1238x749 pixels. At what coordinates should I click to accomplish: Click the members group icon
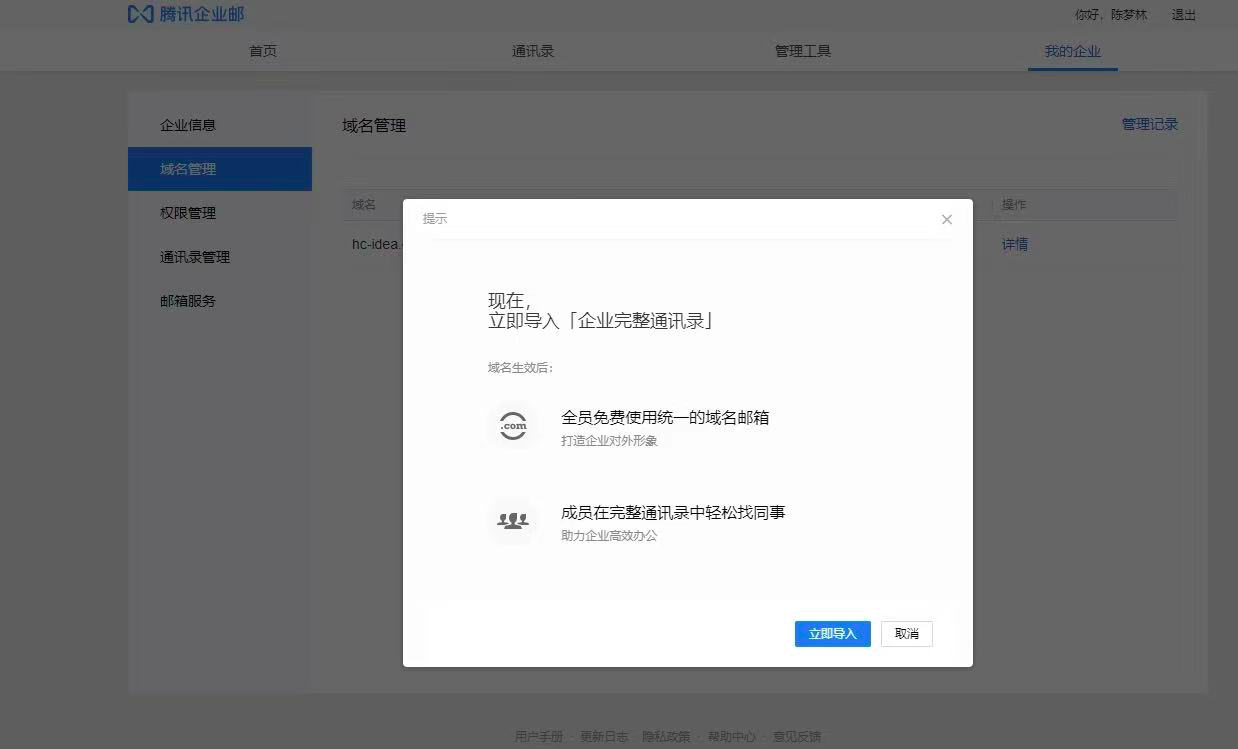pyautogui.click(x=513, y=521)
